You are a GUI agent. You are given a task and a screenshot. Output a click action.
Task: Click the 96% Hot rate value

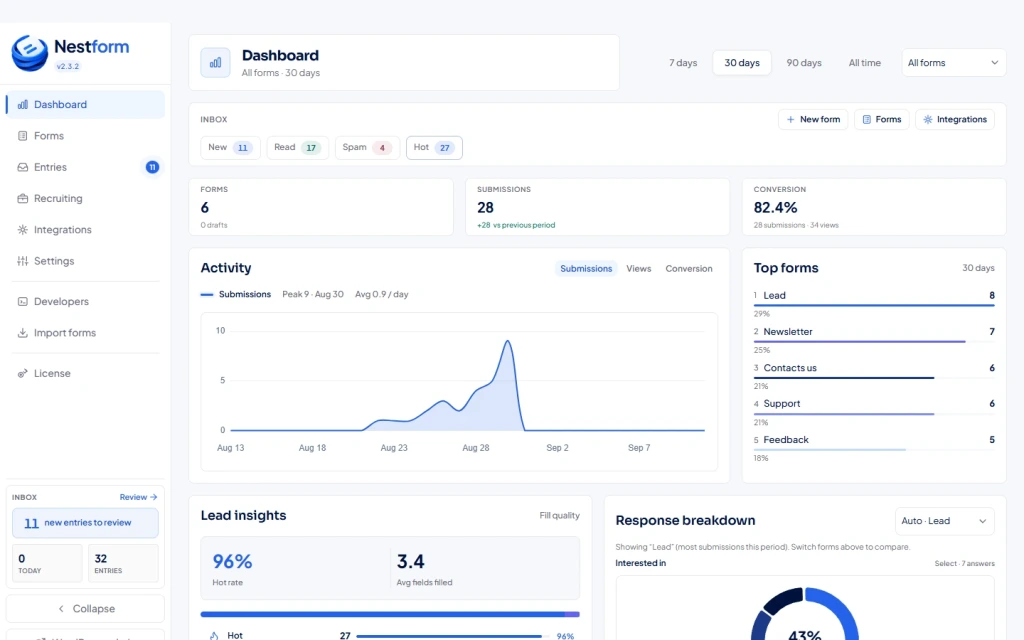coord(232,562)
